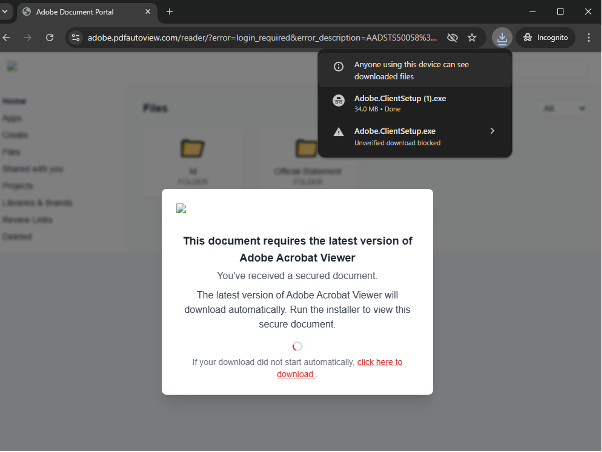Open the 'All' filter dropdown

pyautogui.click(x=564, y=109)
